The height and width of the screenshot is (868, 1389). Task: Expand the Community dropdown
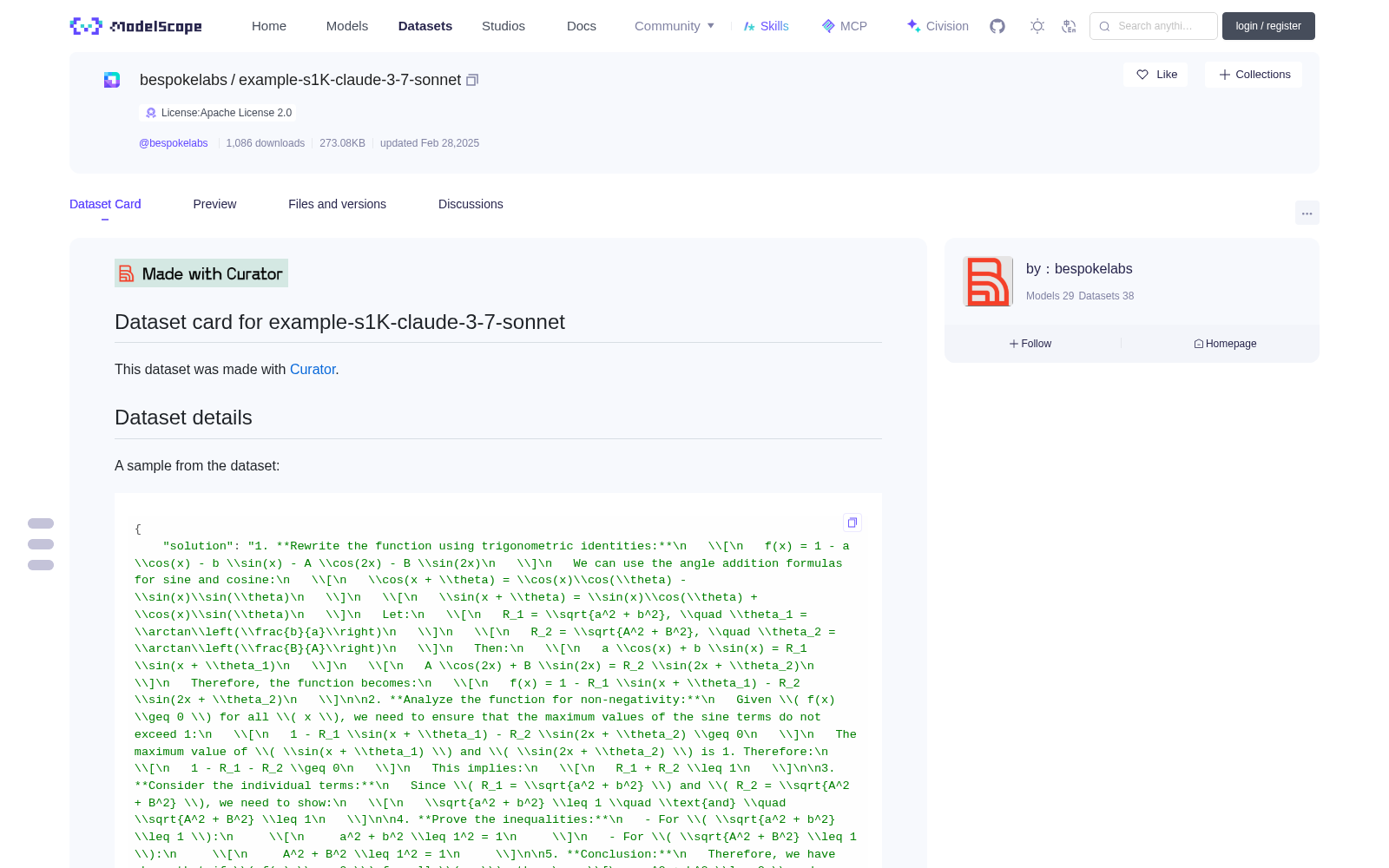point(675,26)
